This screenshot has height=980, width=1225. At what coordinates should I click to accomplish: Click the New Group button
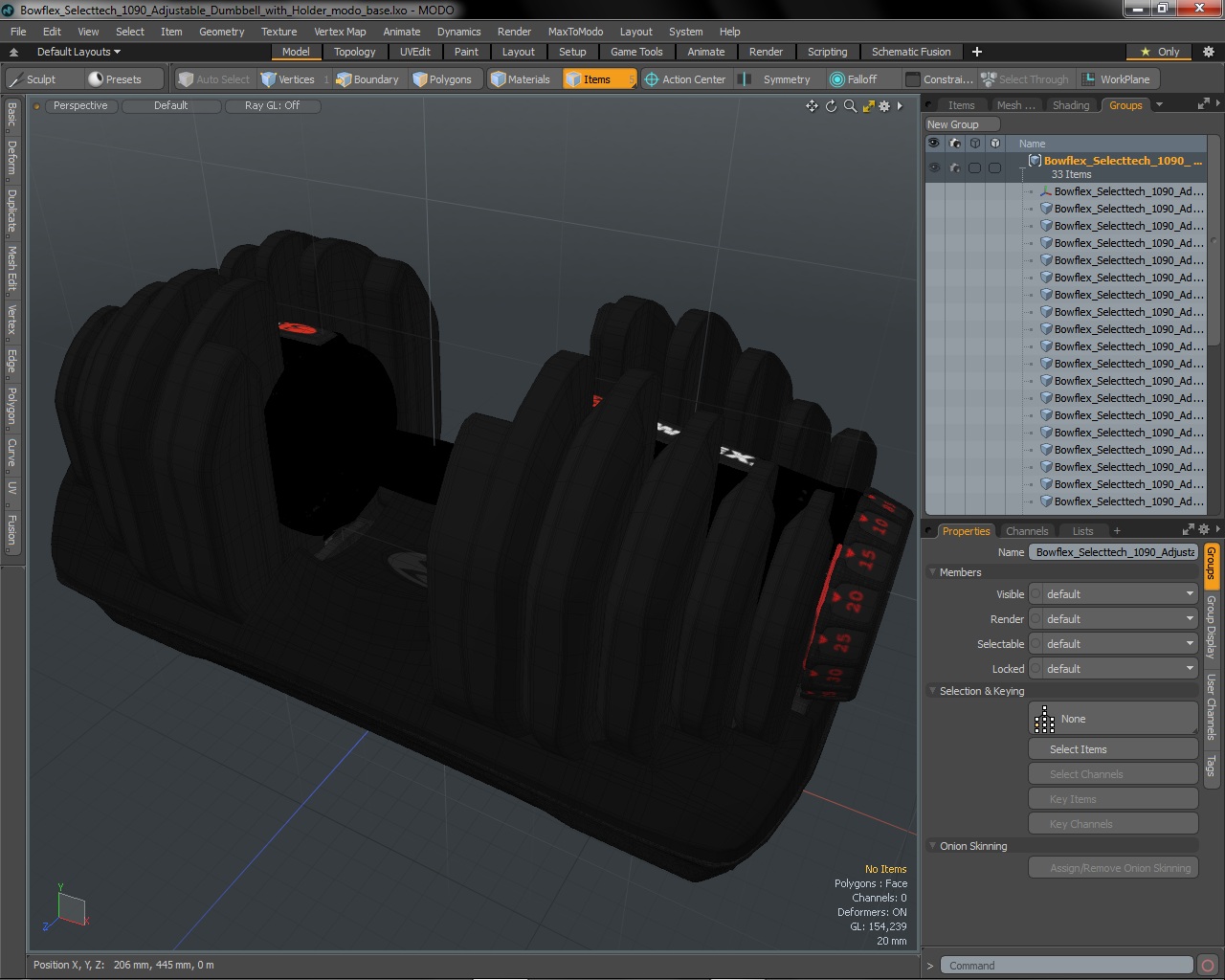[x=962, y=124]
